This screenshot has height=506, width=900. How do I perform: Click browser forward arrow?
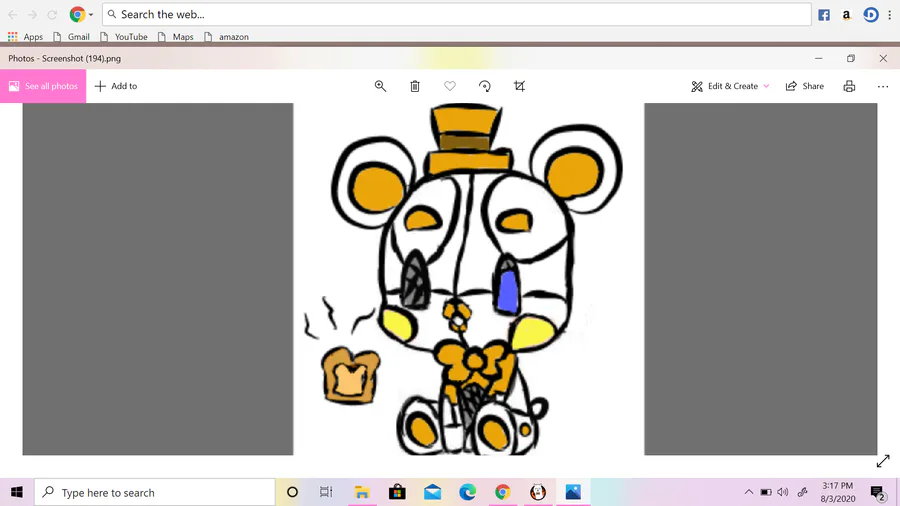pos(32,15)
